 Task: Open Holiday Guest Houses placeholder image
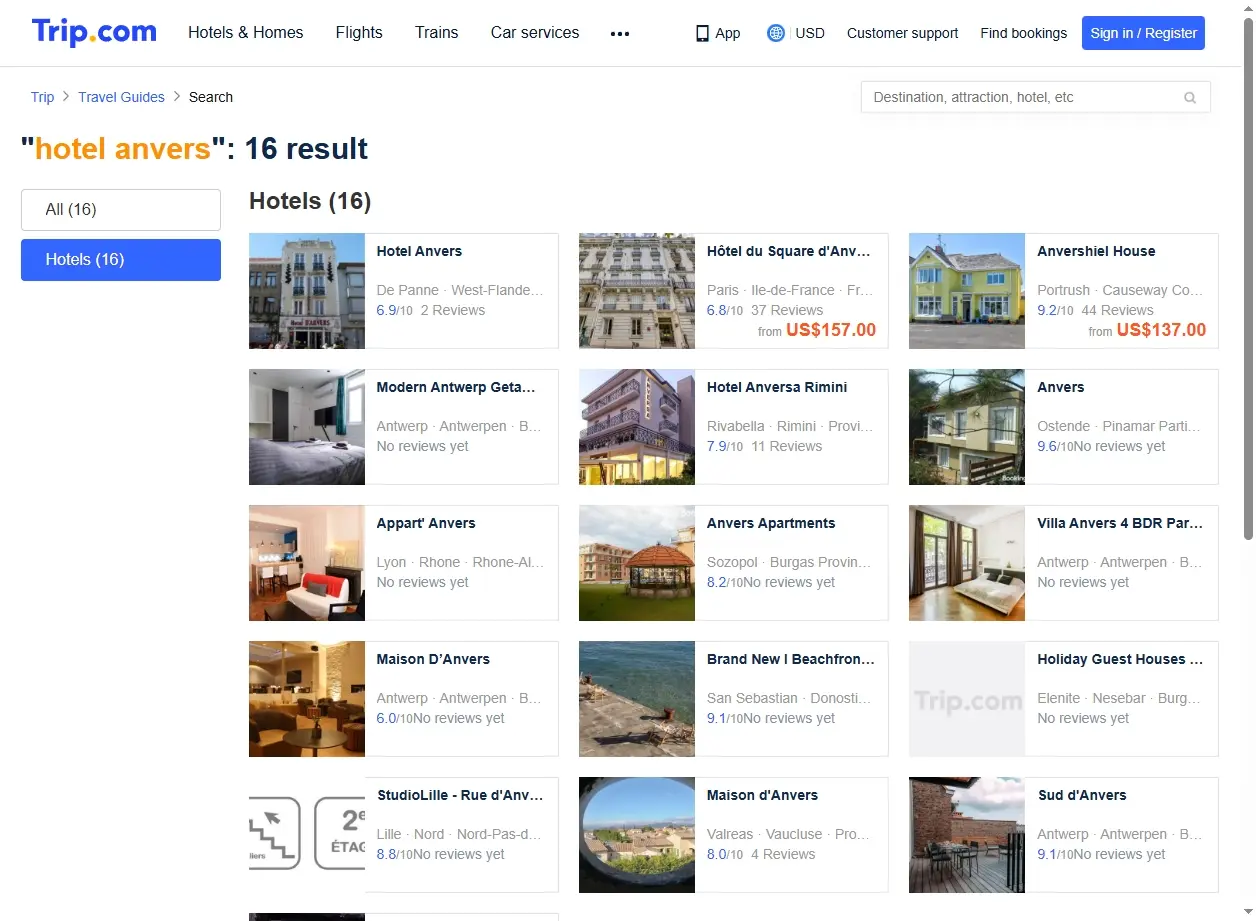coord(967,699)
